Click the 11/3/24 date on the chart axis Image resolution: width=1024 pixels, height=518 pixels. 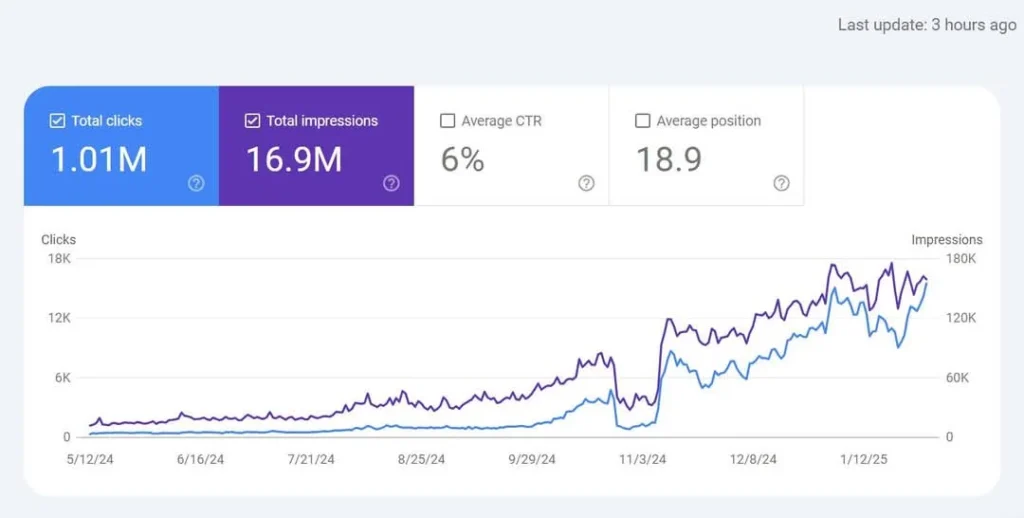pyautogui.click(x=641, y=460)
